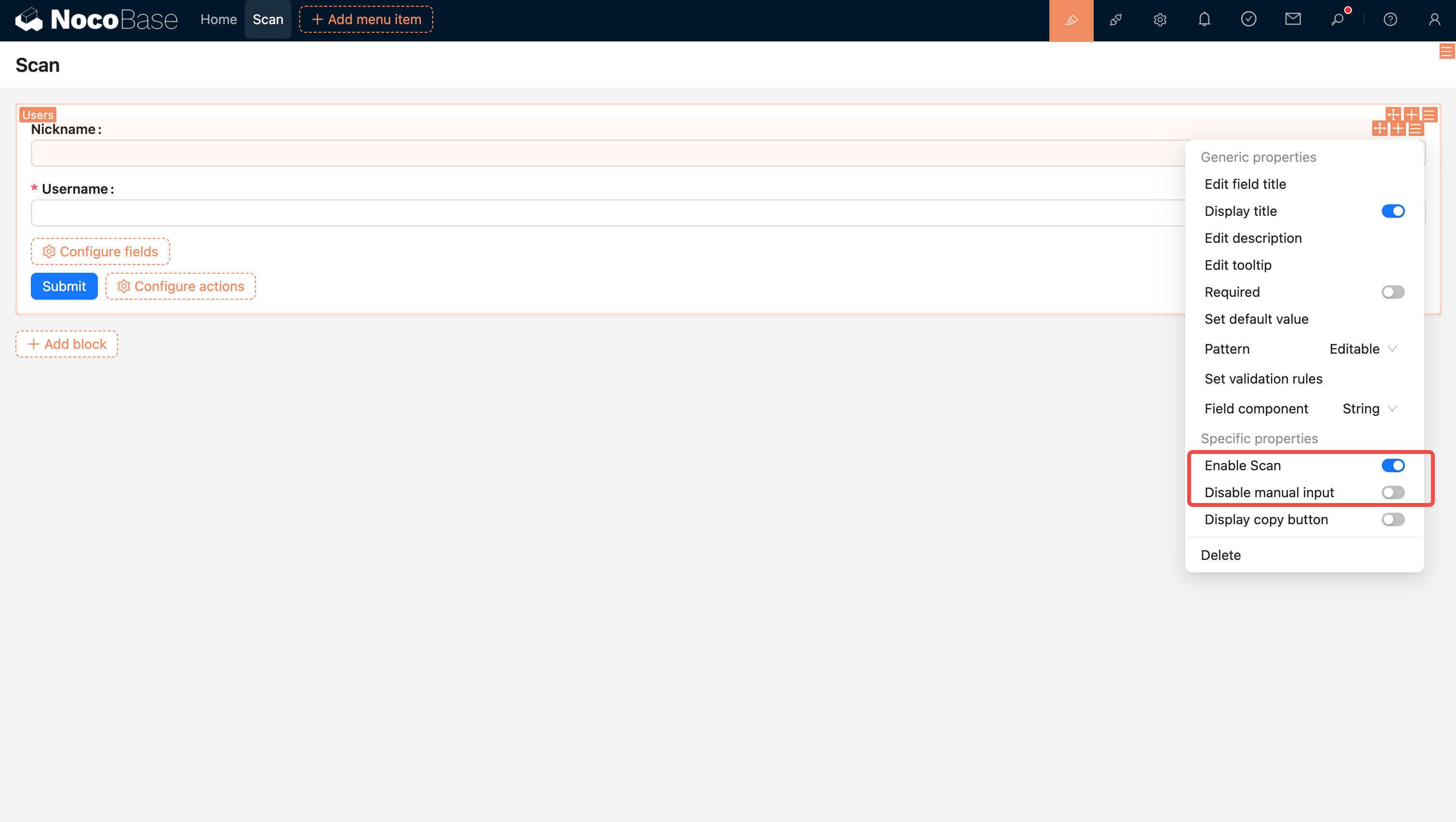Open the notifications bell icon
Screen dimensions: 1456x822
tap(1205, 20)
